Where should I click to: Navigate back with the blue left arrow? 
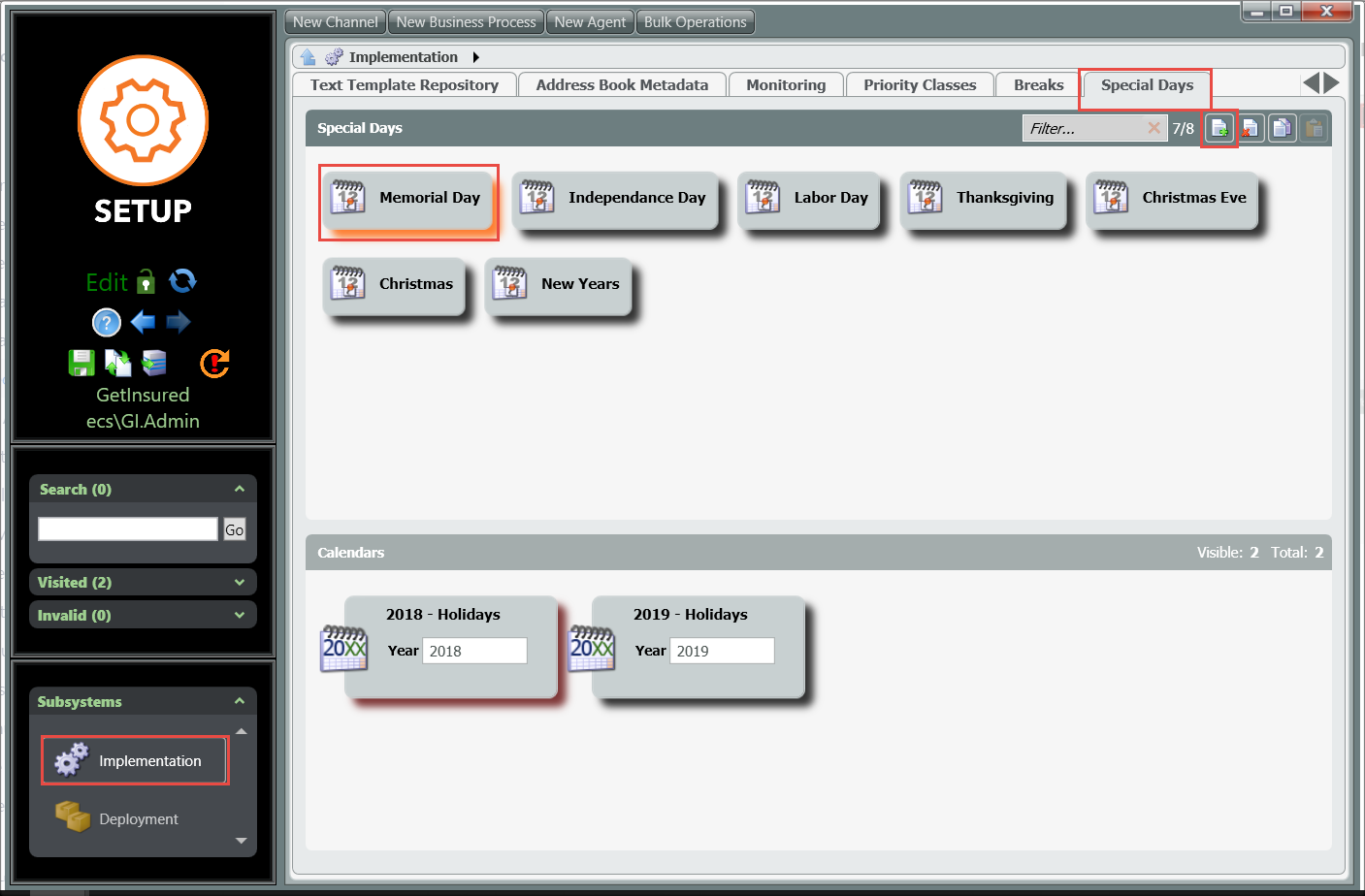click(143, 322)
